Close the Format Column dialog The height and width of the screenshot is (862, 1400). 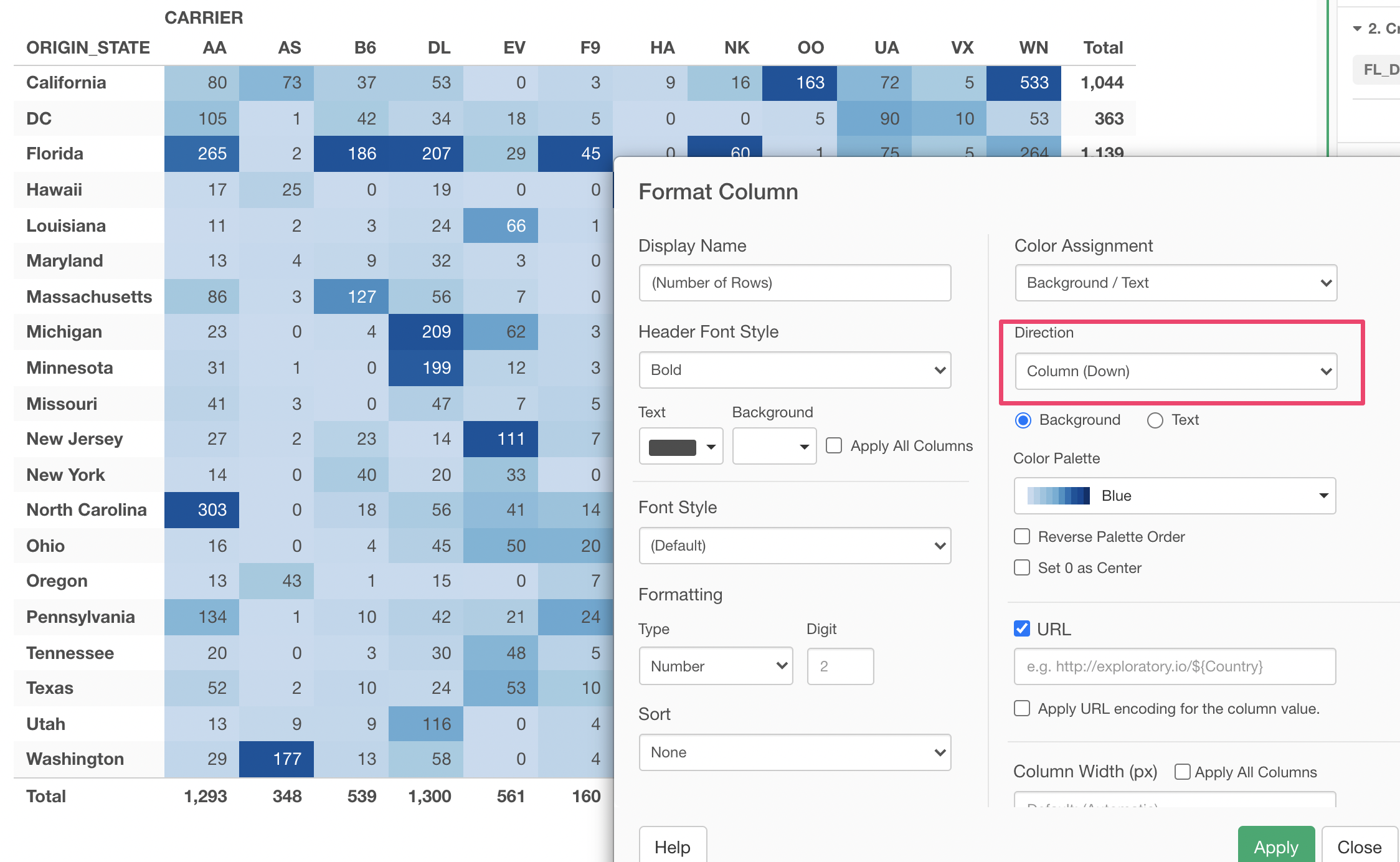(1359, 846)
